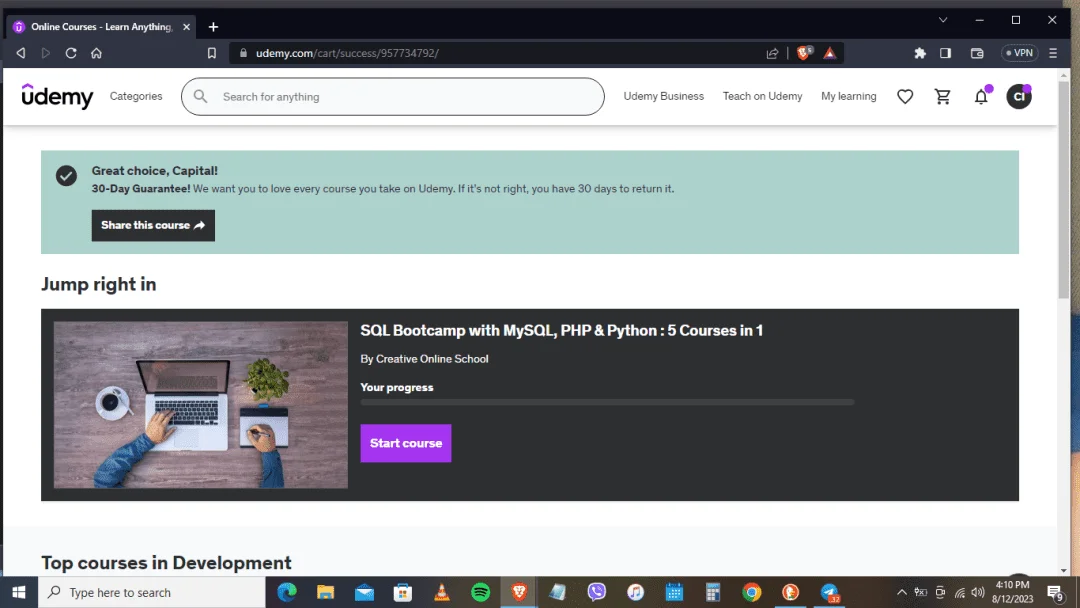This screenshot has width=1080, height=608.
Task: Click the Udemy logo
Action: pyautogui.click(x=57, y=96)
